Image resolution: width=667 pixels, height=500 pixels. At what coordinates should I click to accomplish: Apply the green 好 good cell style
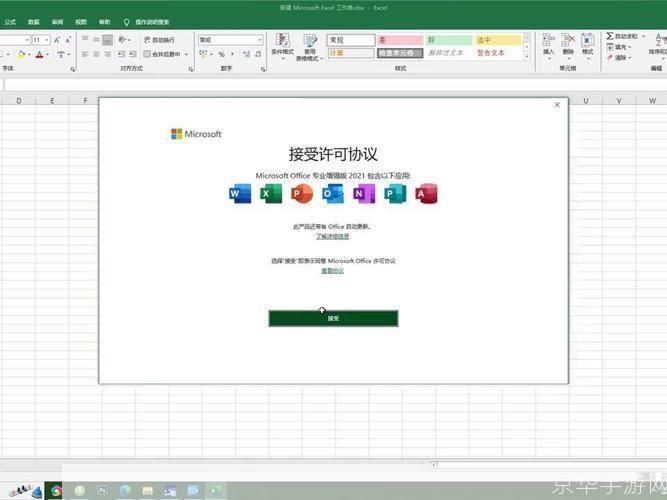click(x=449, y=40)
